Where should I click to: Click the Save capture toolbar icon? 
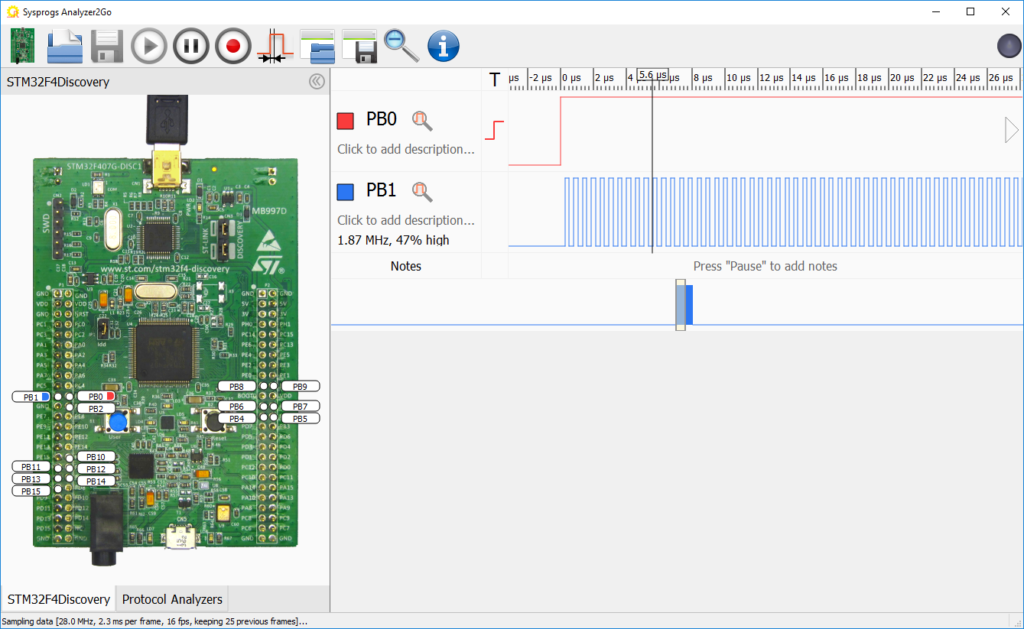click(106, 45)
